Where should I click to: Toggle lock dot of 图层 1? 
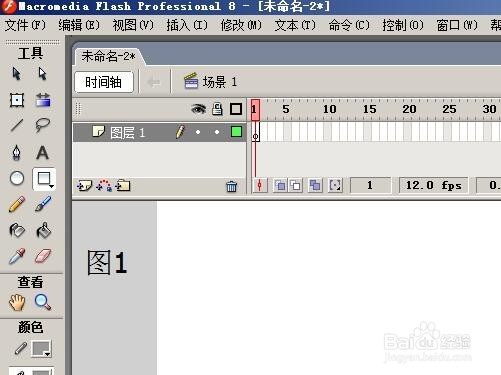217,132
